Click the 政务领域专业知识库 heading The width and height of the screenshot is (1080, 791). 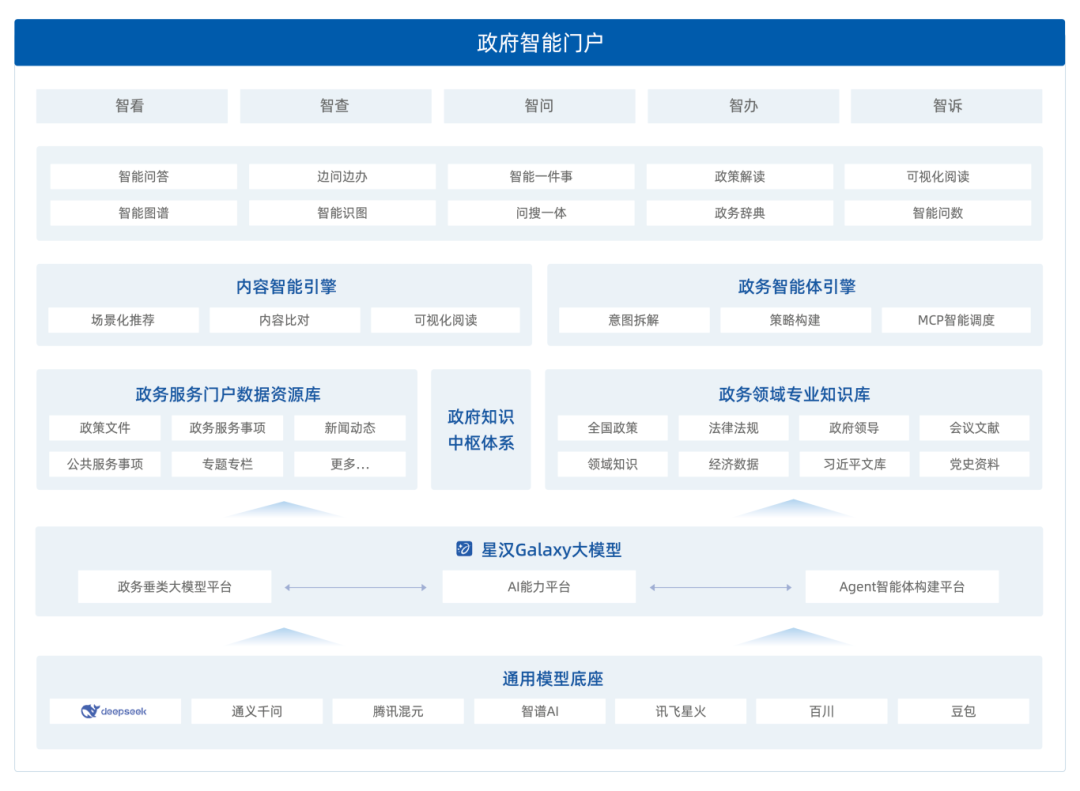(794, 394)
